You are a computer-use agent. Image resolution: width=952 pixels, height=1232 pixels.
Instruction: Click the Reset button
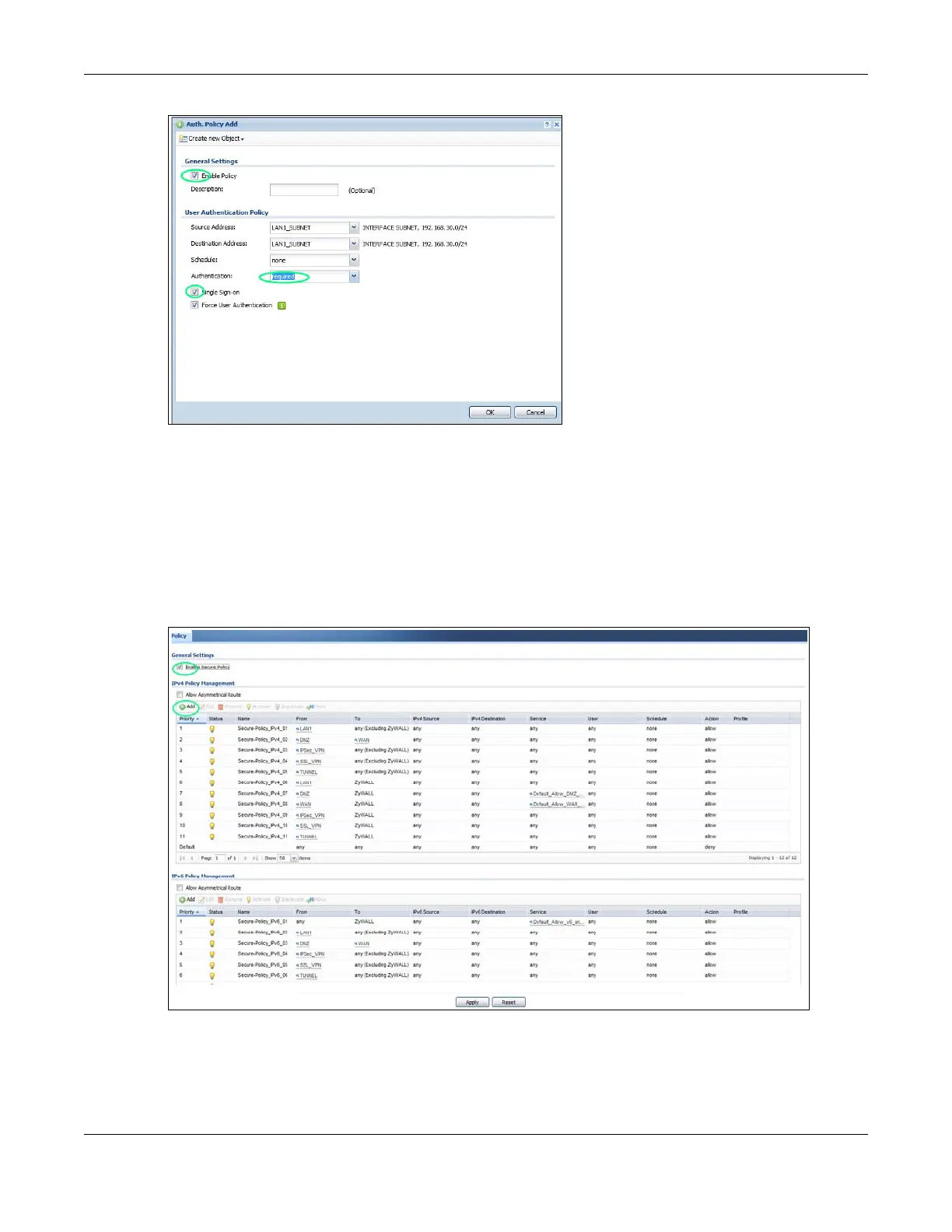[509, 1003]
